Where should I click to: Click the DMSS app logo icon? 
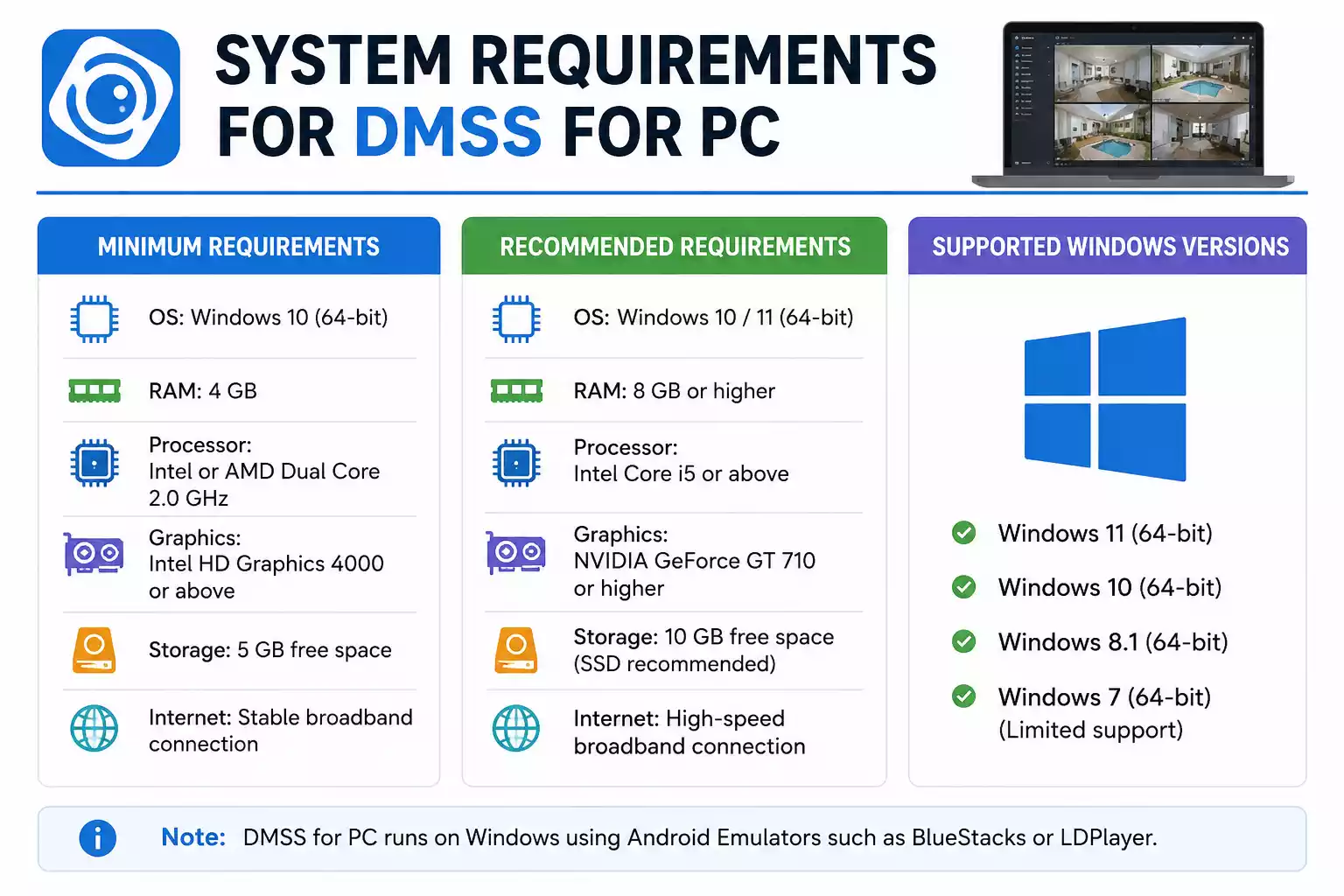point(111,98)
